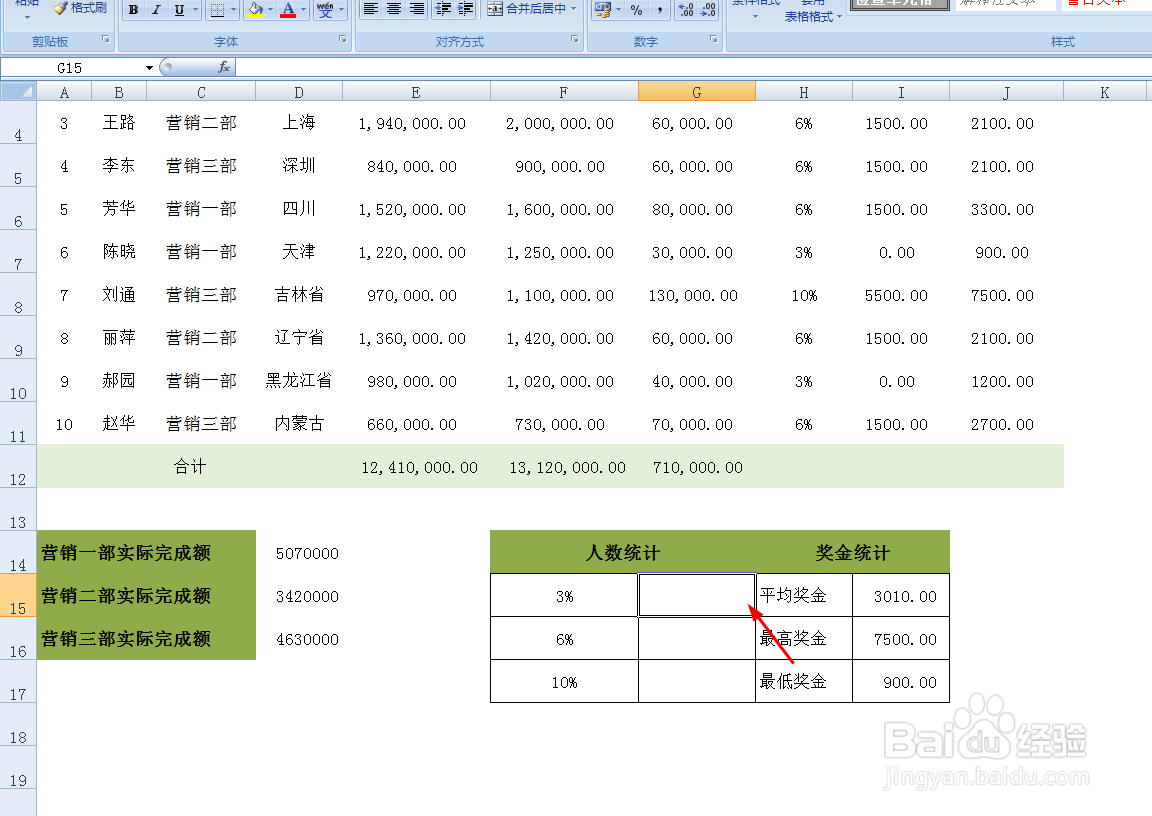This screenshot has height=816, width=1152.
Task: Open underline style dropdown arrow
Action: click(195, 10)
